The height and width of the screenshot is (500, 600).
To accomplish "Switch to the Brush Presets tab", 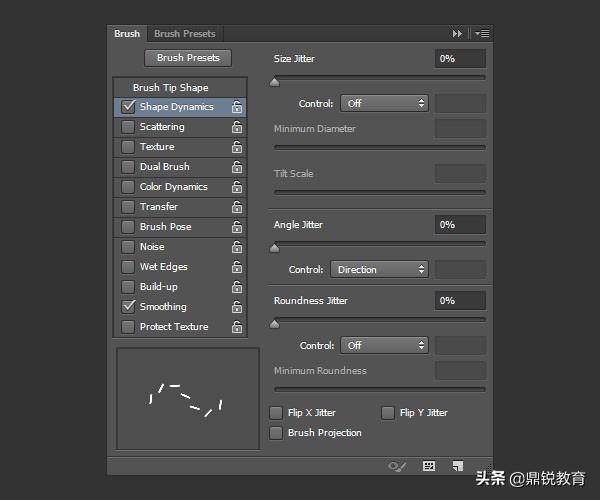I will point(185,34).
